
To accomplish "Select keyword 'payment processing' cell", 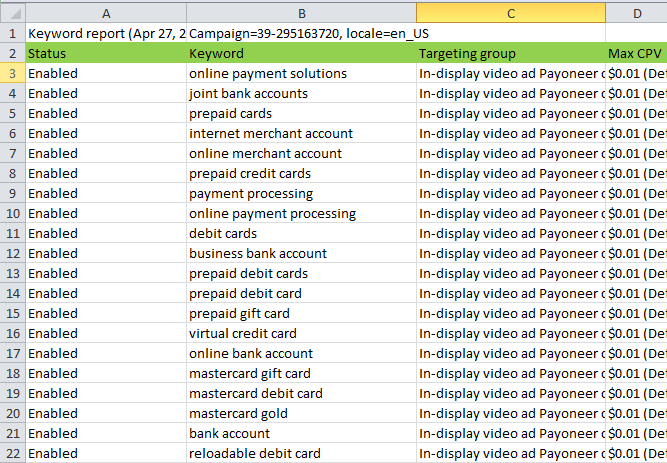I will (301, 193).
